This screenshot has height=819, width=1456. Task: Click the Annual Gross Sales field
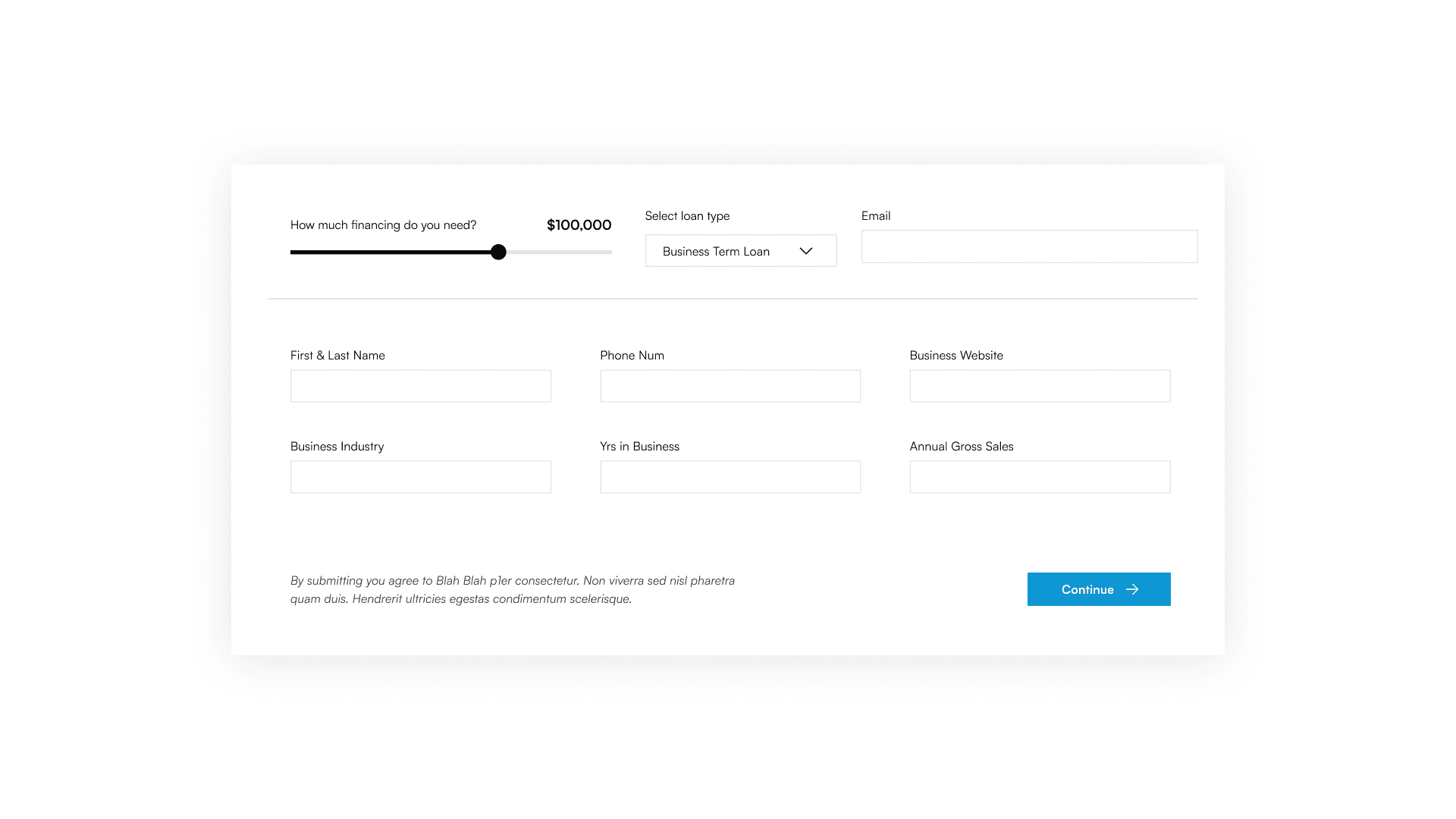[x=1039, y=476]
